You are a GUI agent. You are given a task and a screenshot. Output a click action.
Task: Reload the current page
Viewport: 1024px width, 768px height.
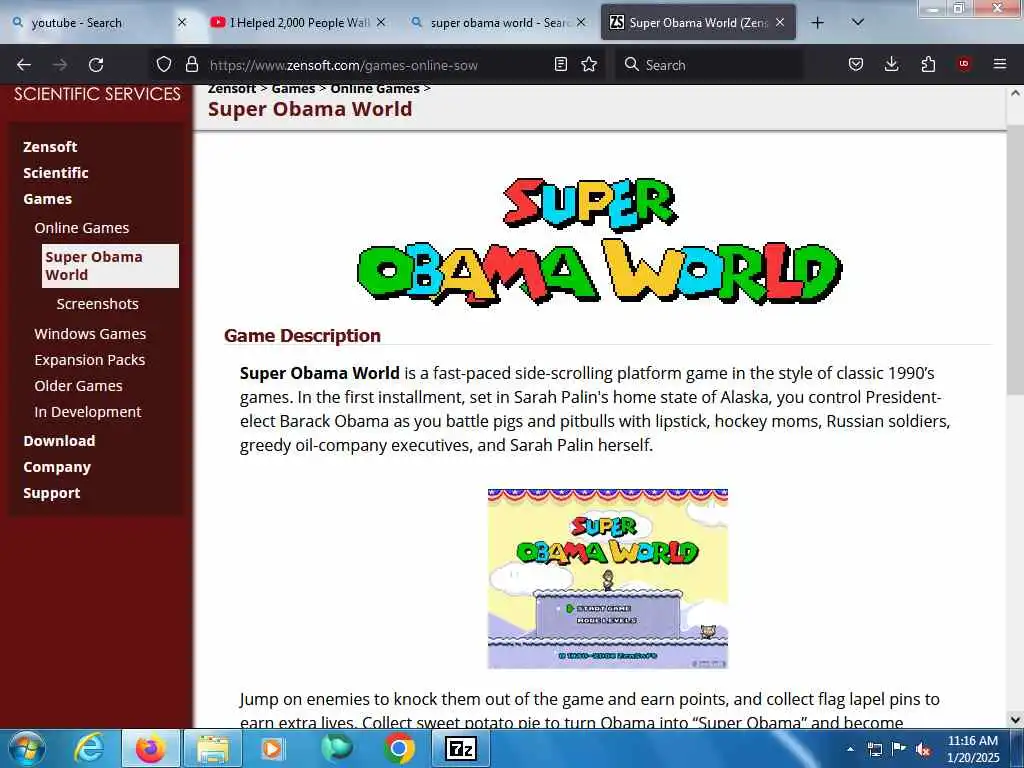96,65
